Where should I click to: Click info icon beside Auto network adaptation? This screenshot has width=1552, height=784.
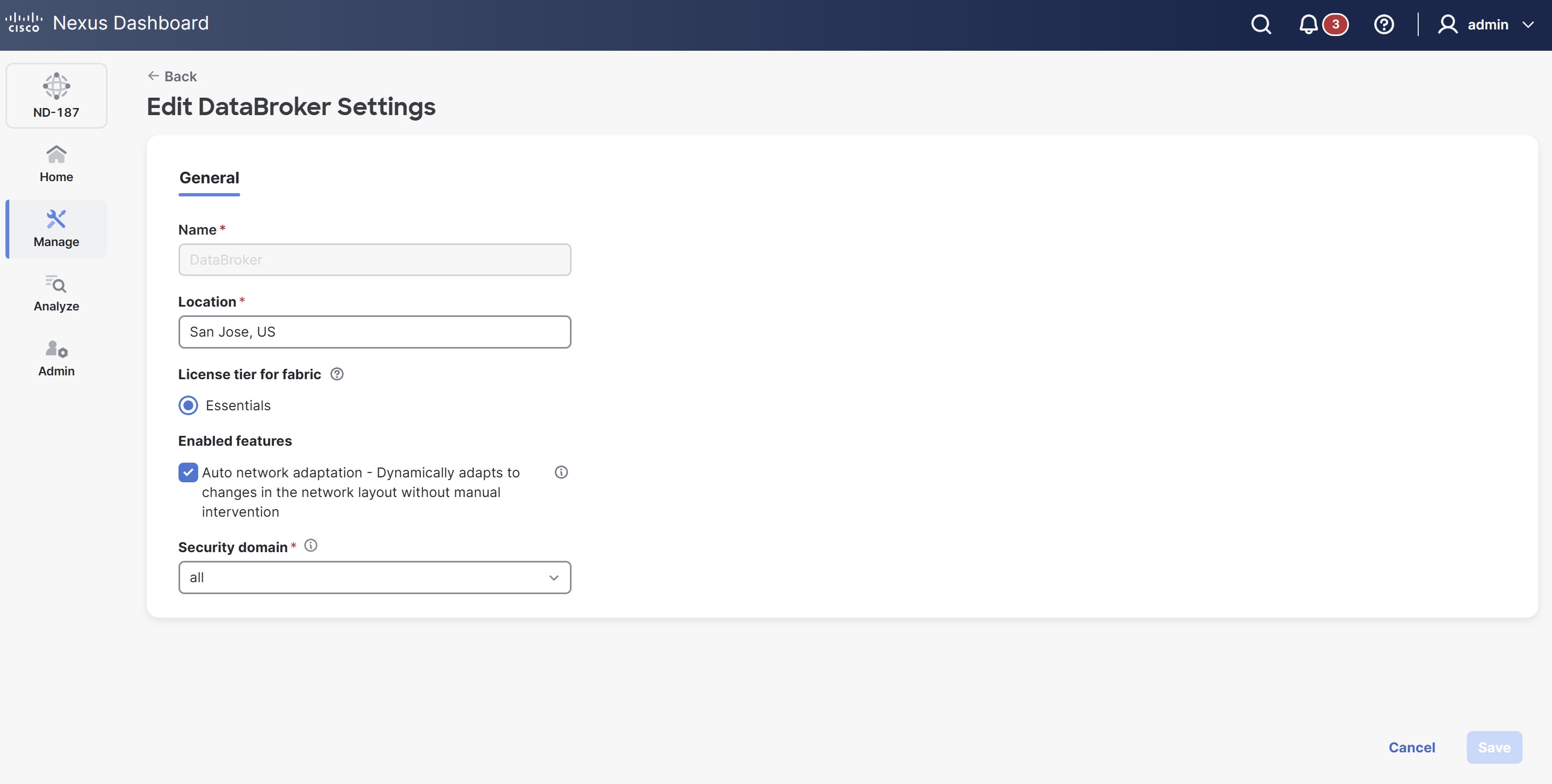tap(561, 472)
